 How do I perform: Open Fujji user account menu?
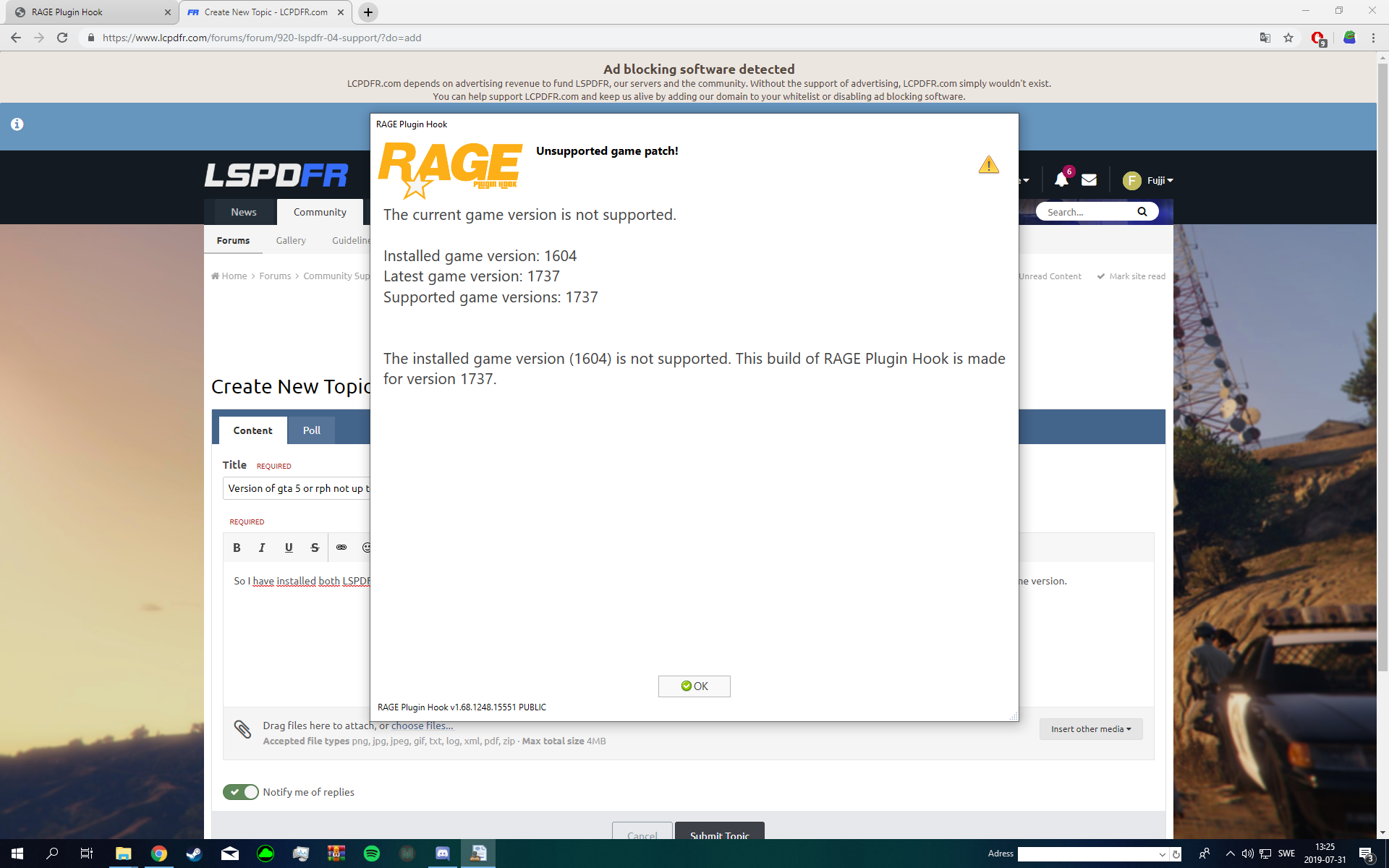point(1148,180)
